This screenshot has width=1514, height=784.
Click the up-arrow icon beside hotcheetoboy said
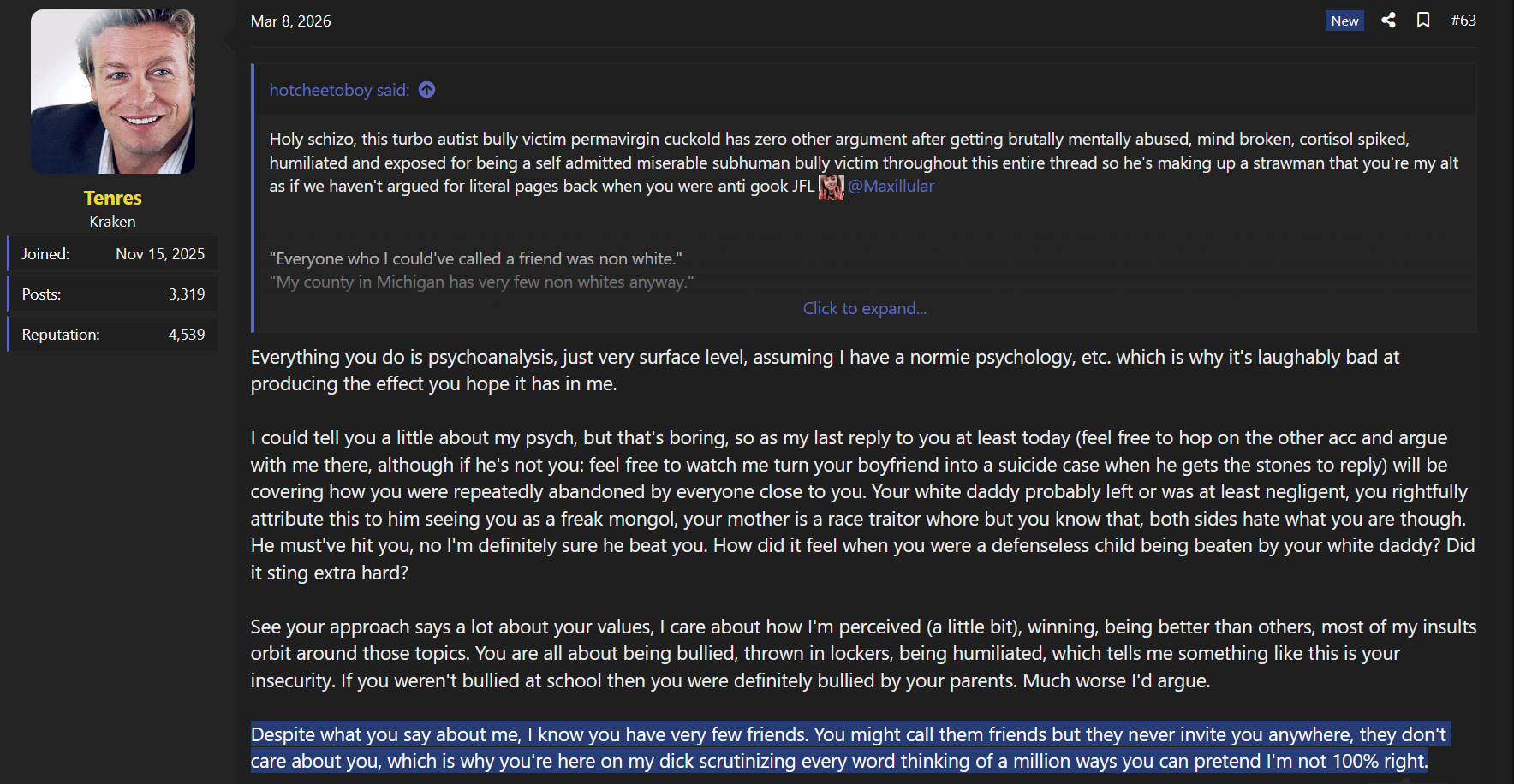(427, 90)
